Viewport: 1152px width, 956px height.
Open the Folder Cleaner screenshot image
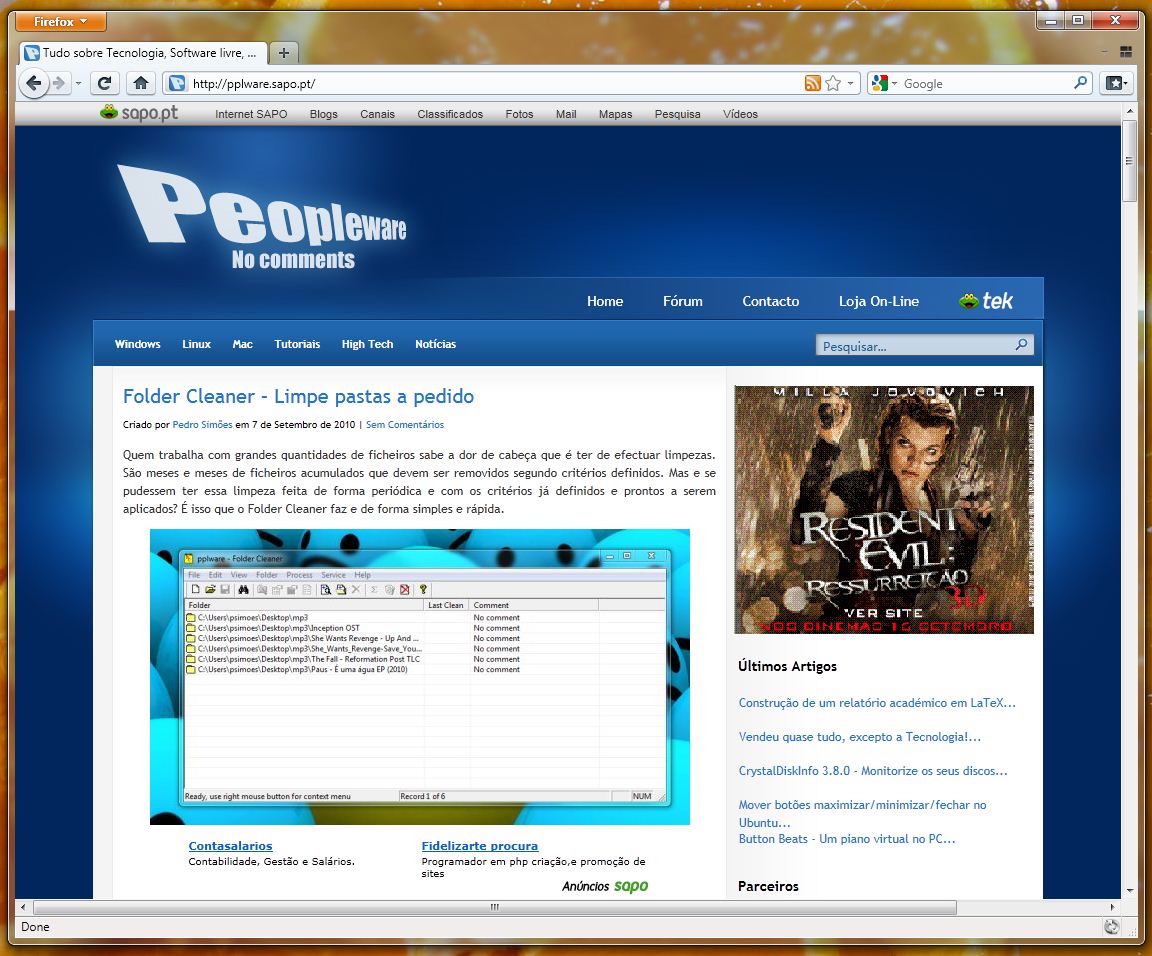tap(420, 677)
